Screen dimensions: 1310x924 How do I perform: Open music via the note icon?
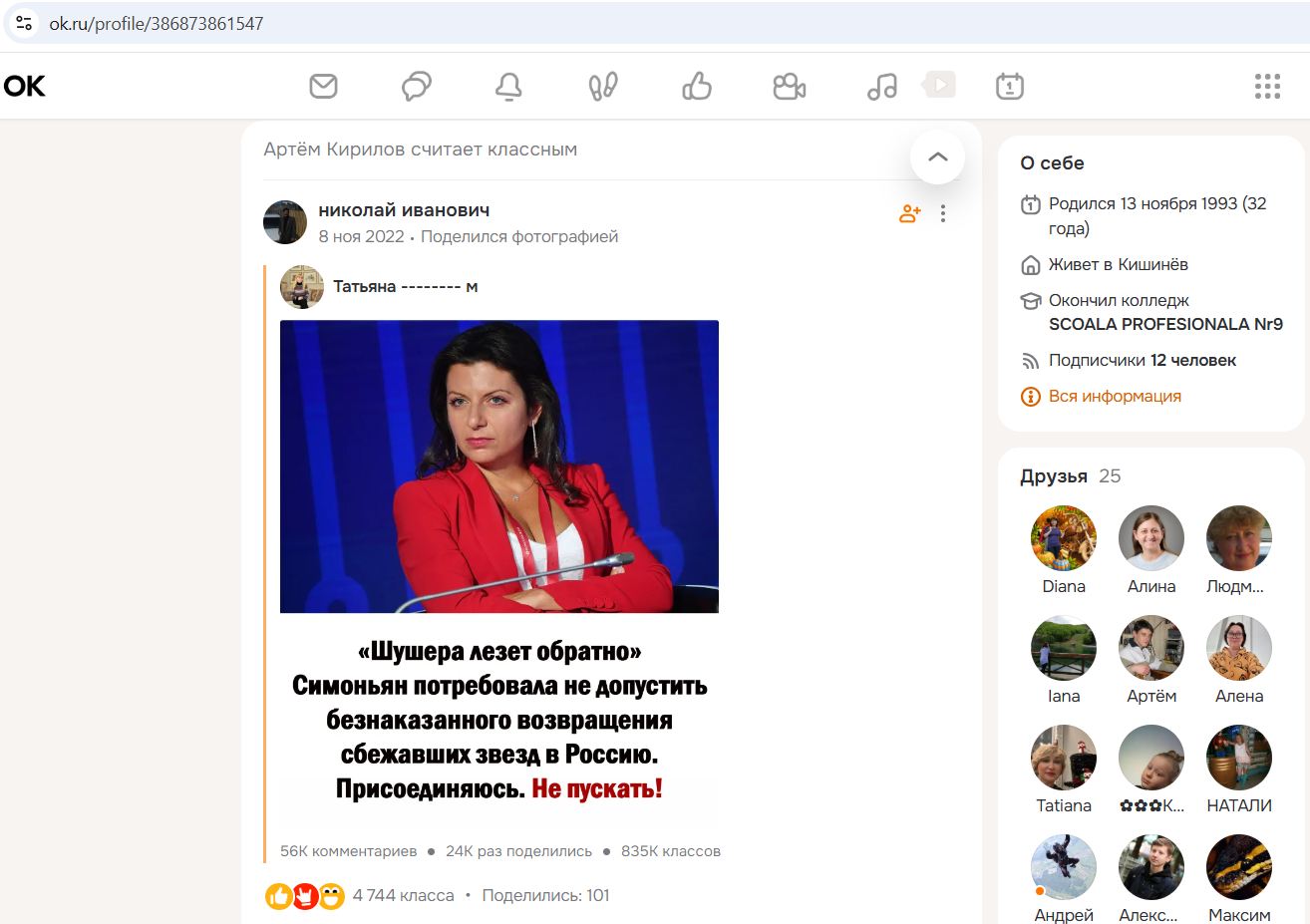[881, 86]
